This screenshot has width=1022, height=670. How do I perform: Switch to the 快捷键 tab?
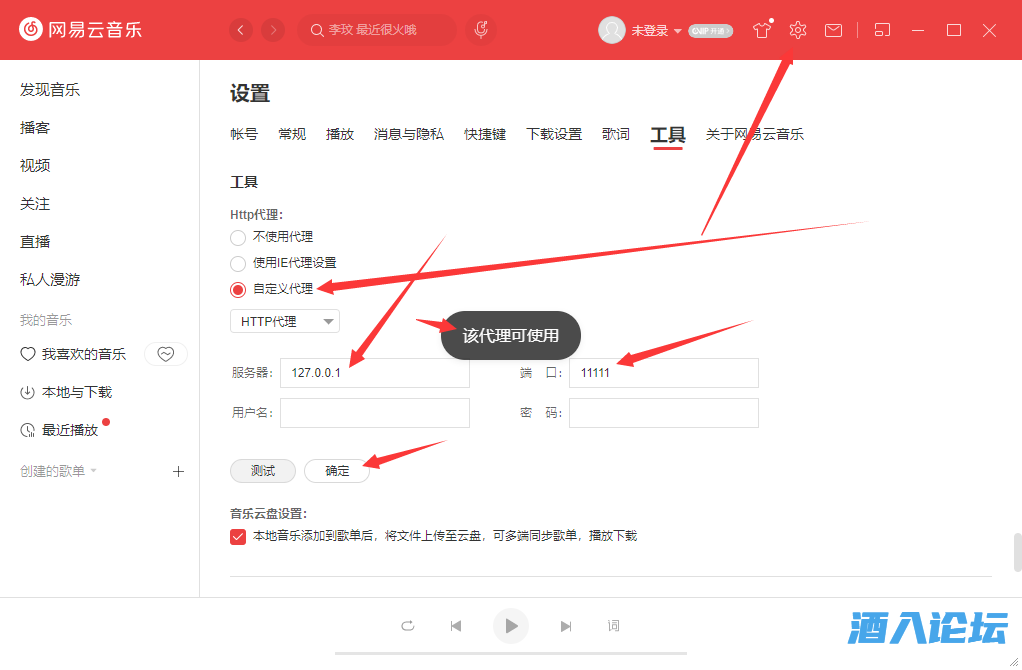485,134
